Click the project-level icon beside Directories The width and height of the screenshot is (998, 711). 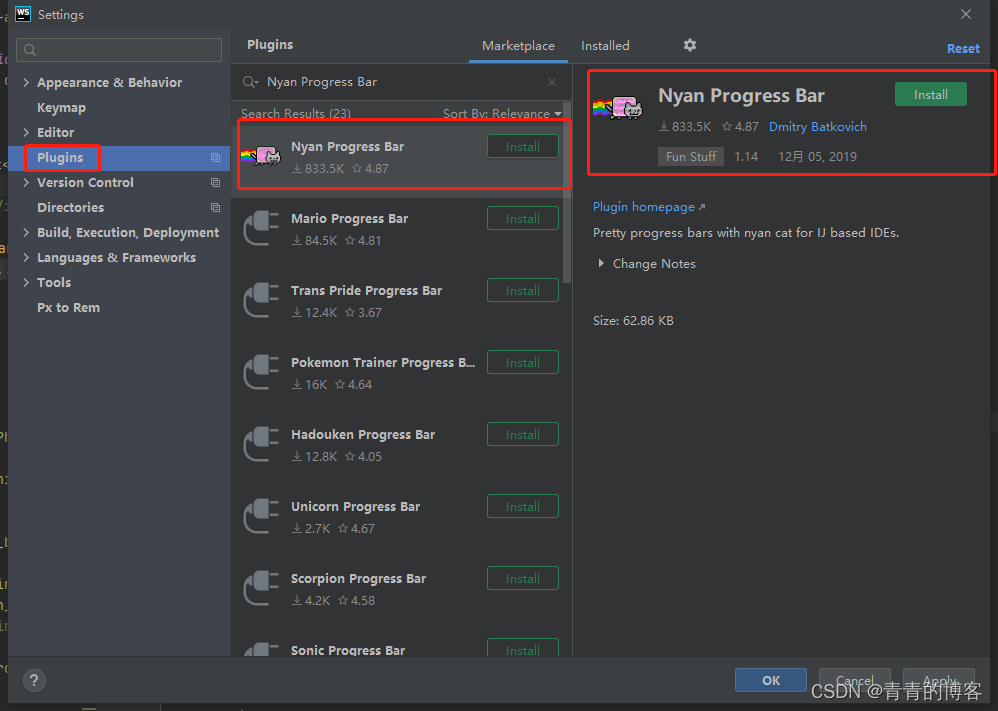(215, 208)
